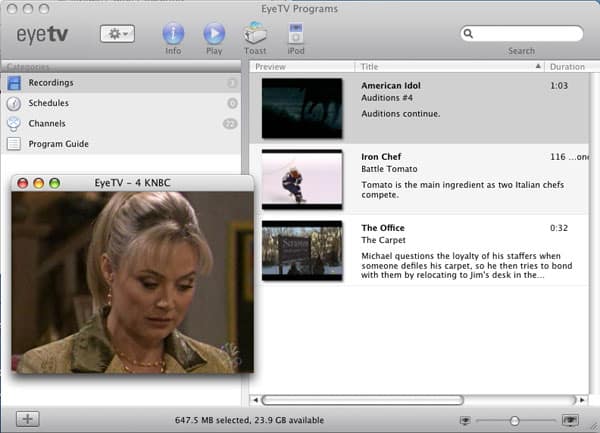Sort by Duration column header
Image resolution: width=600 pixels, height=433 pixels.
[572, 67]
